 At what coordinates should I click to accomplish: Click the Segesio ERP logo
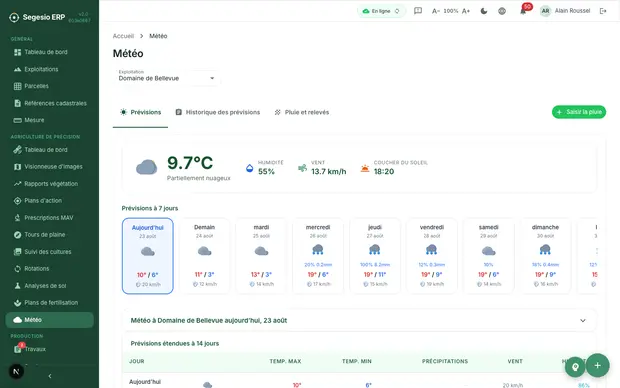point(37,17)
